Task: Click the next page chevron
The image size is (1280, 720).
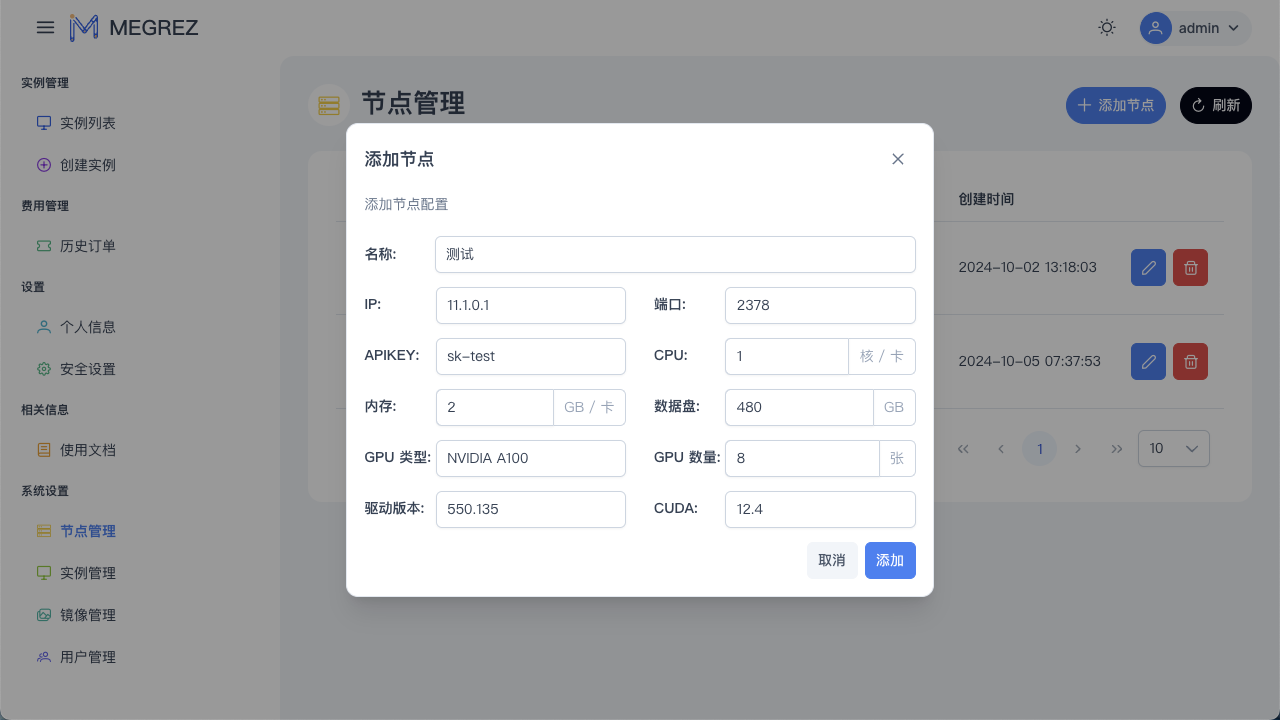Action: click(x=1078, y=449)
